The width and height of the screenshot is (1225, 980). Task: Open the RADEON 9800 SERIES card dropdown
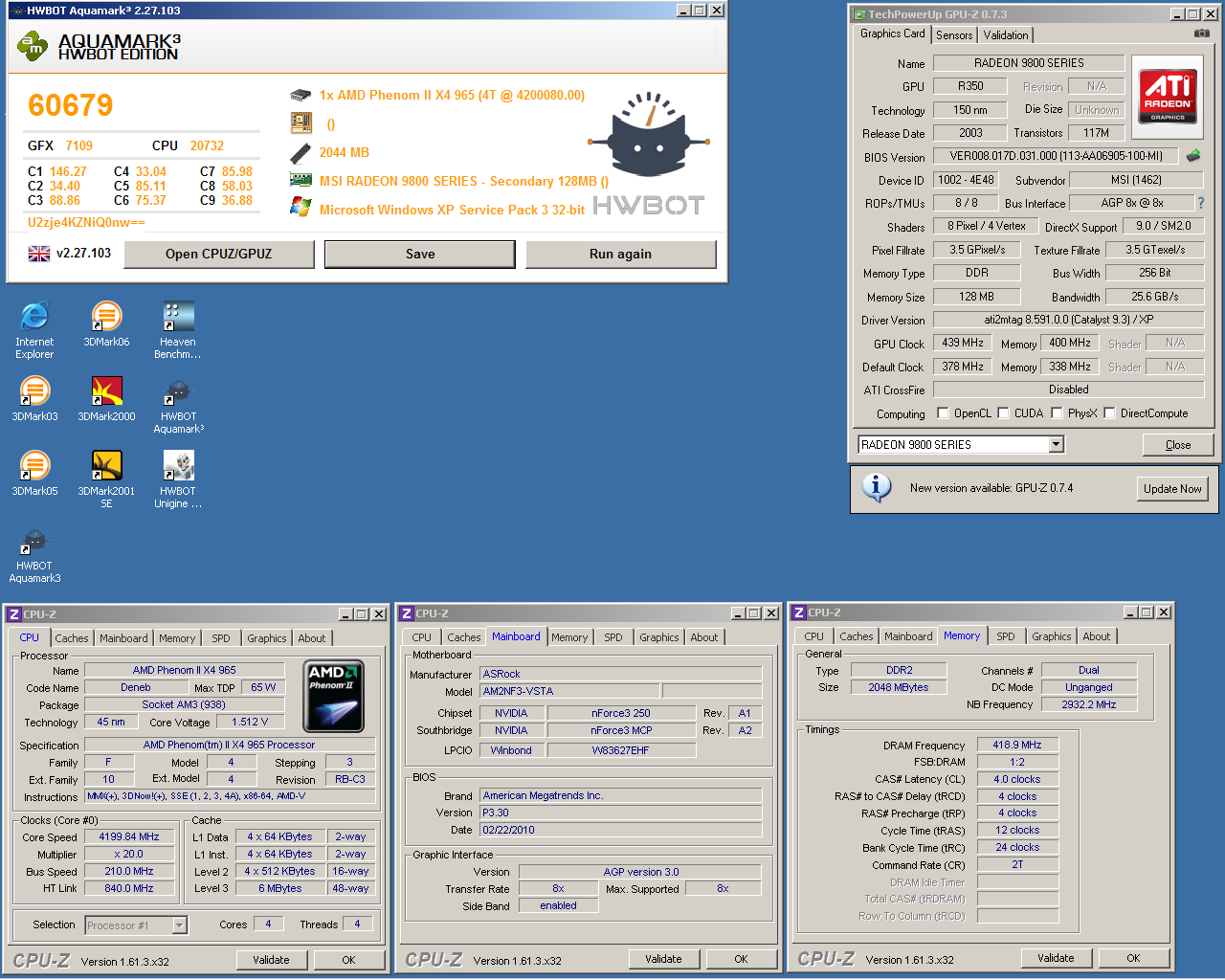1057,444
